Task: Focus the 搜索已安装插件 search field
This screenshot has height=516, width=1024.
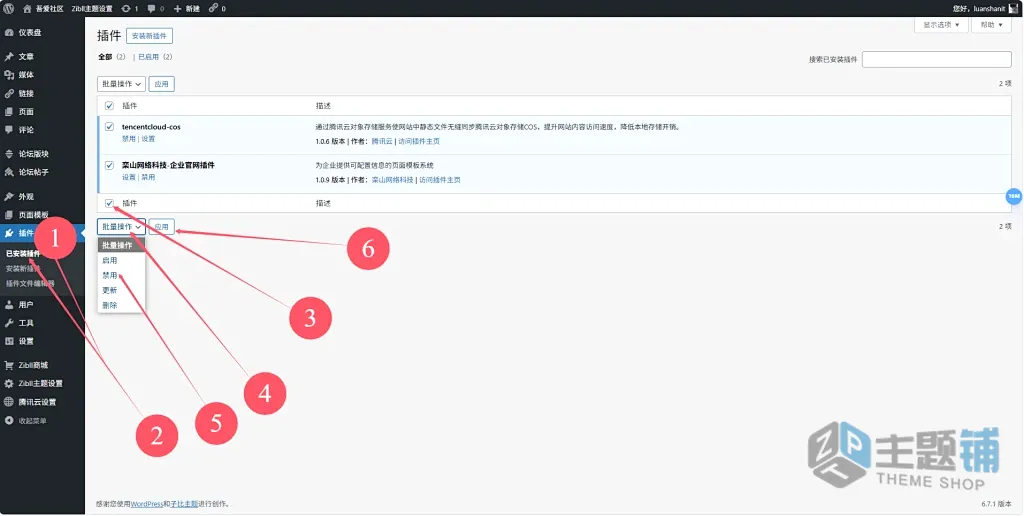Action: click(936, 59)
